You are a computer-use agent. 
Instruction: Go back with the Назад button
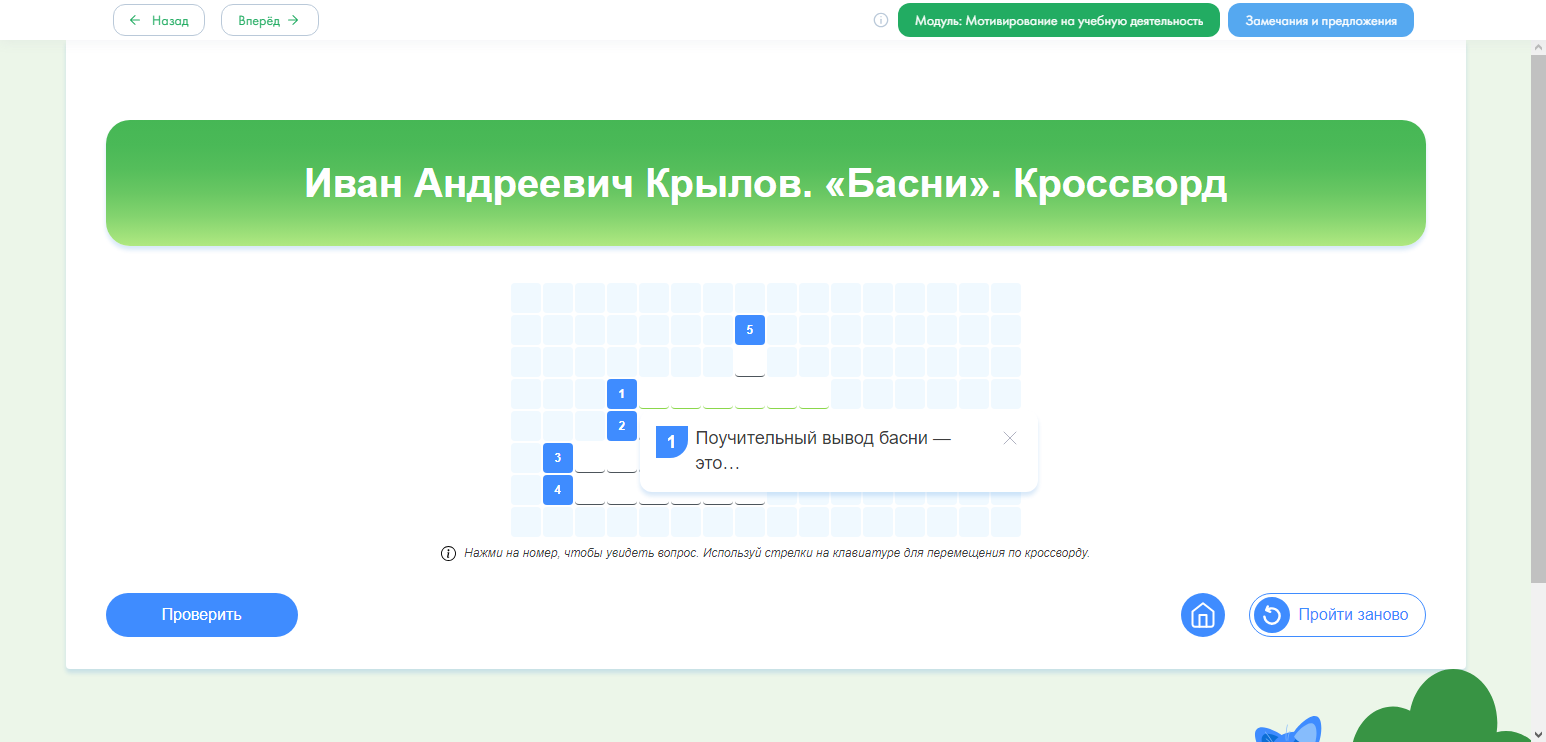click(159, 20)
